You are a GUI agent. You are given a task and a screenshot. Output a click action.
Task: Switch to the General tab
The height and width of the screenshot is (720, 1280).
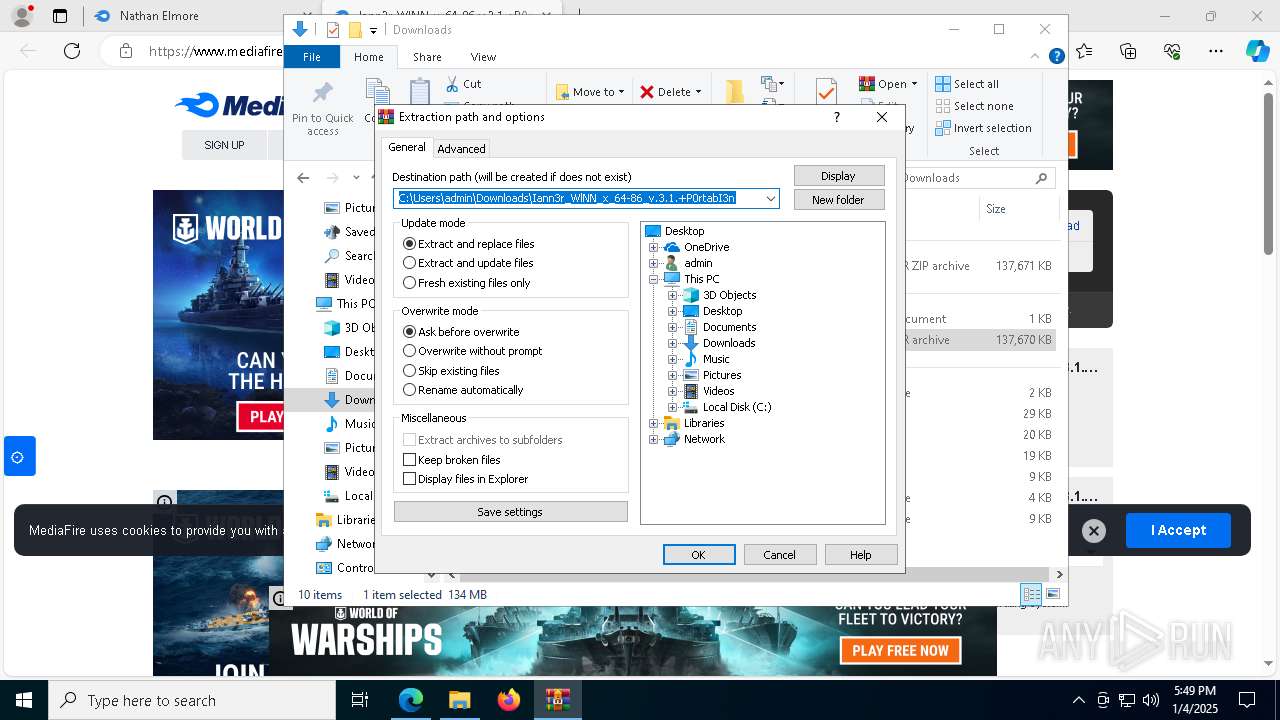tap(407, 147)
